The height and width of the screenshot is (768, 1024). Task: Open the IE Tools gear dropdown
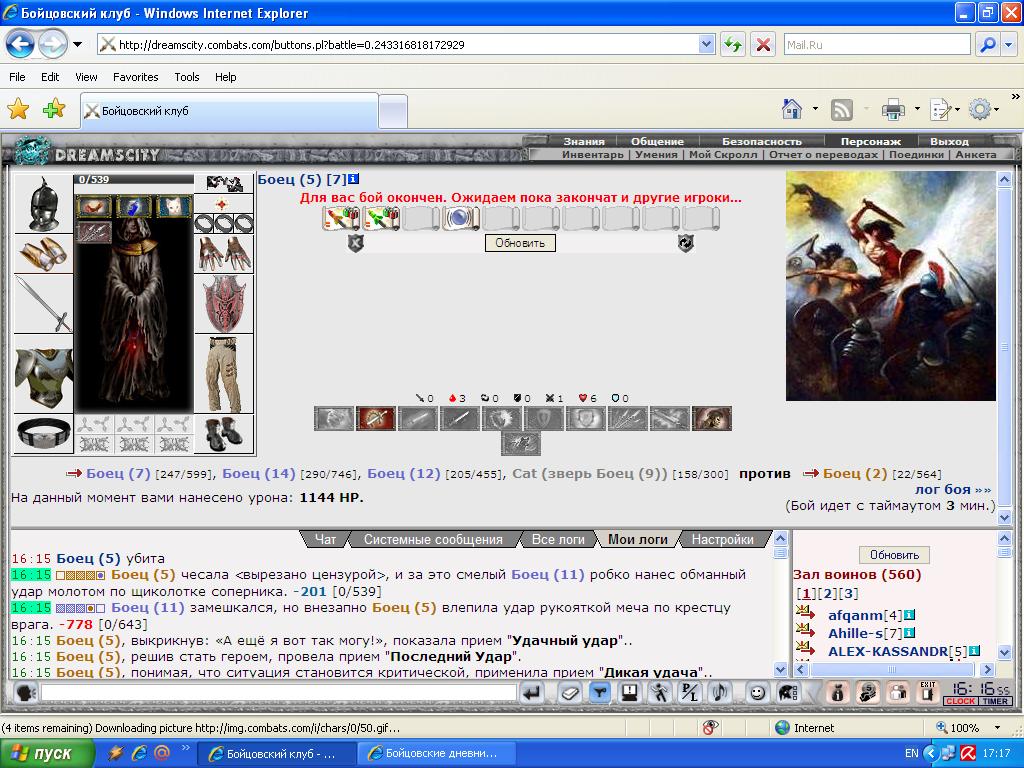[984, 110]
